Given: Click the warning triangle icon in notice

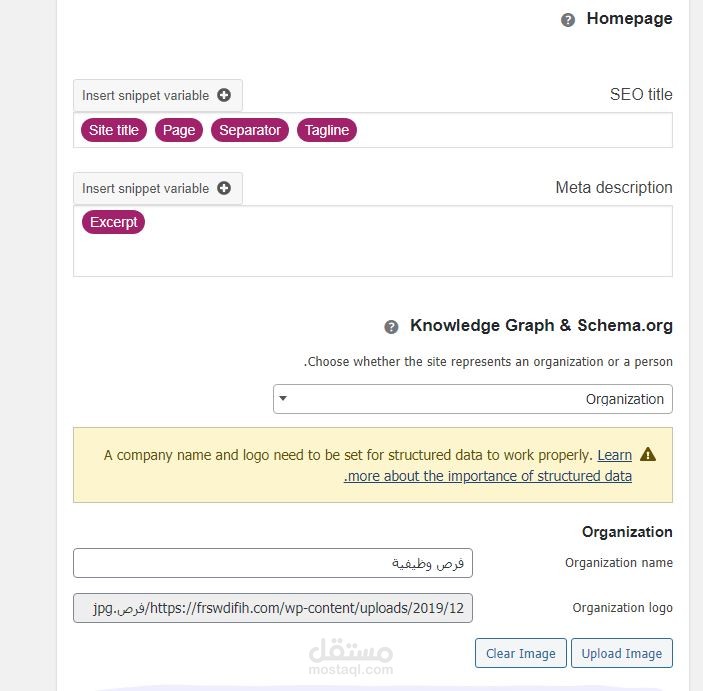Looking at the screenshot, I should coord(648,455).
